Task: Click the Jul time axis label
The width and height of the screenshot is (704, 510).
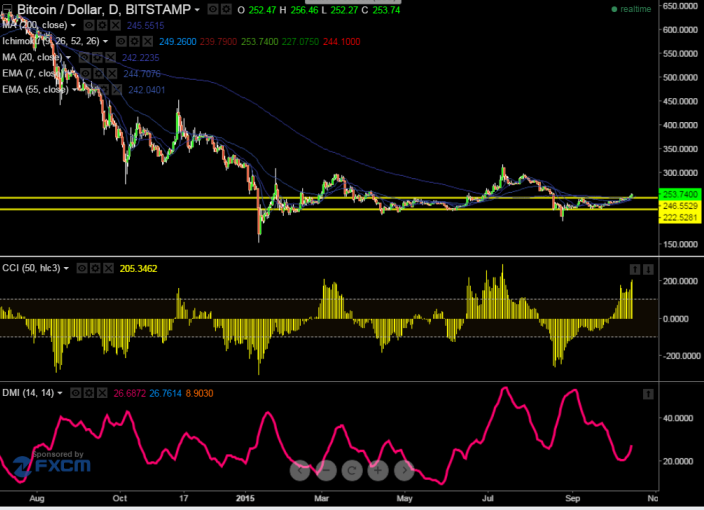Action: pos(488,498)
